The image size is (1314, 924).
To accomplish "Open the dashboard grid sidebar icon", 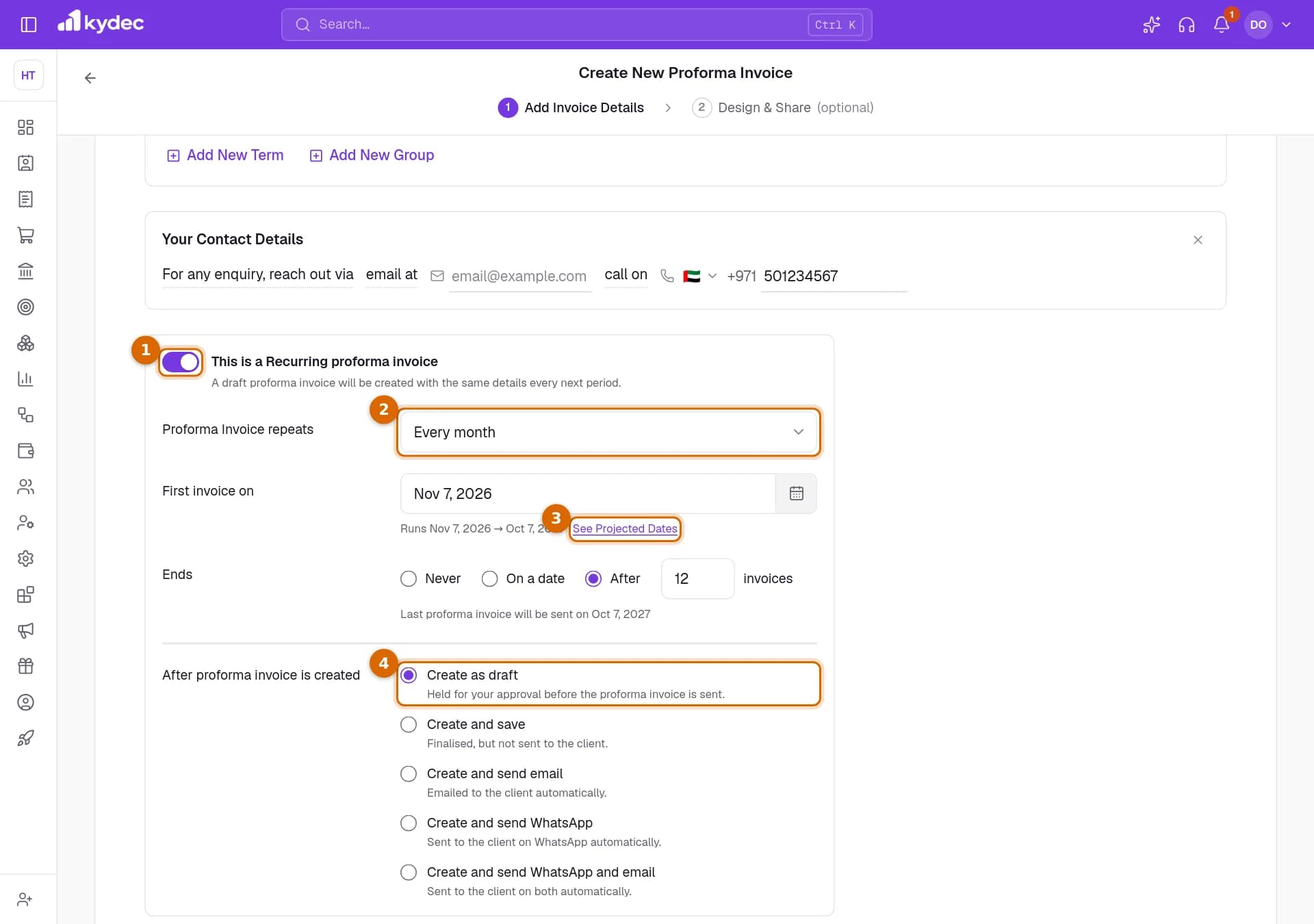I will (x=25, y=127).
